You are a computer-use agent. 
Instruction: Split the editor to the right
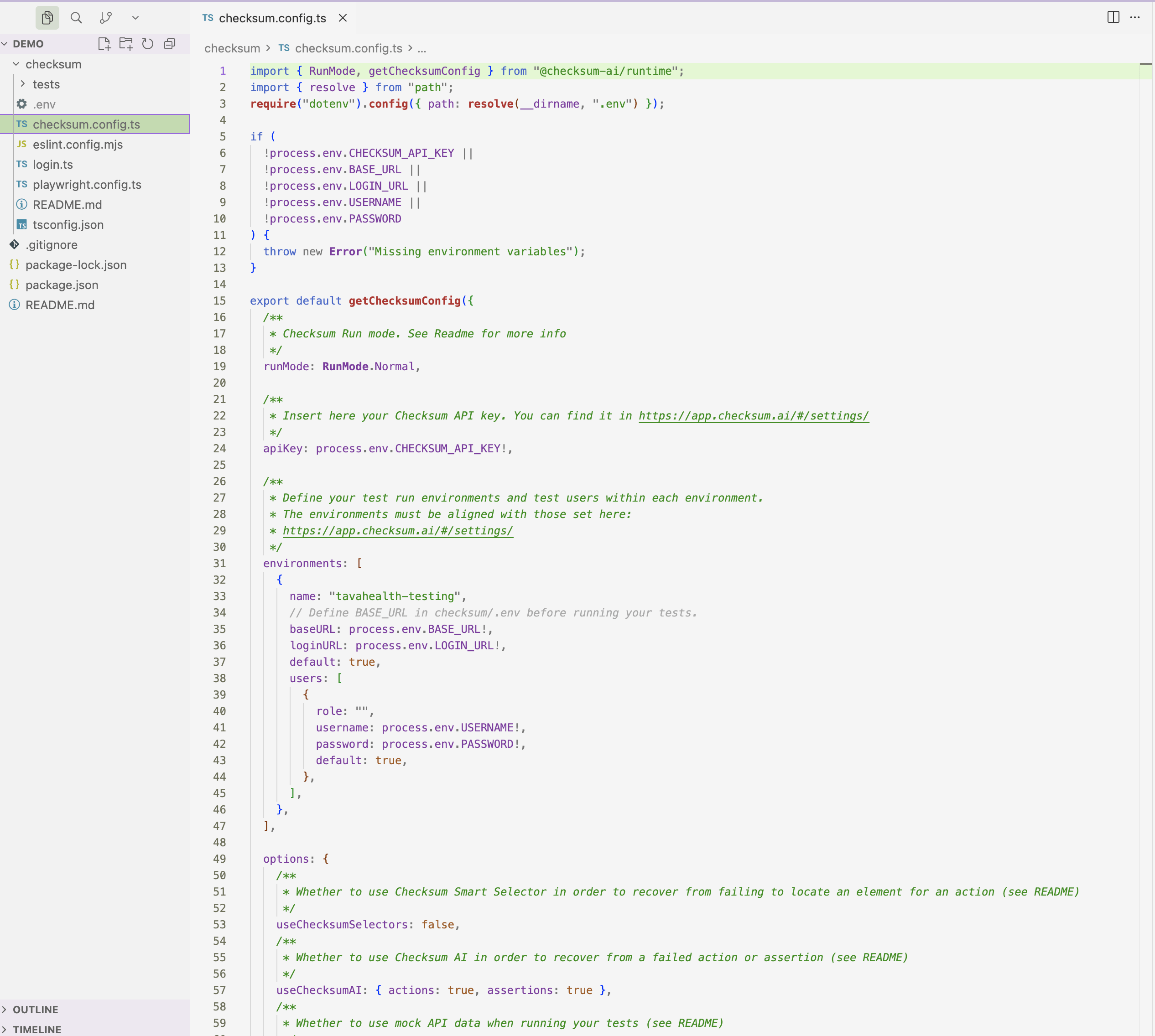(1113, 17)
